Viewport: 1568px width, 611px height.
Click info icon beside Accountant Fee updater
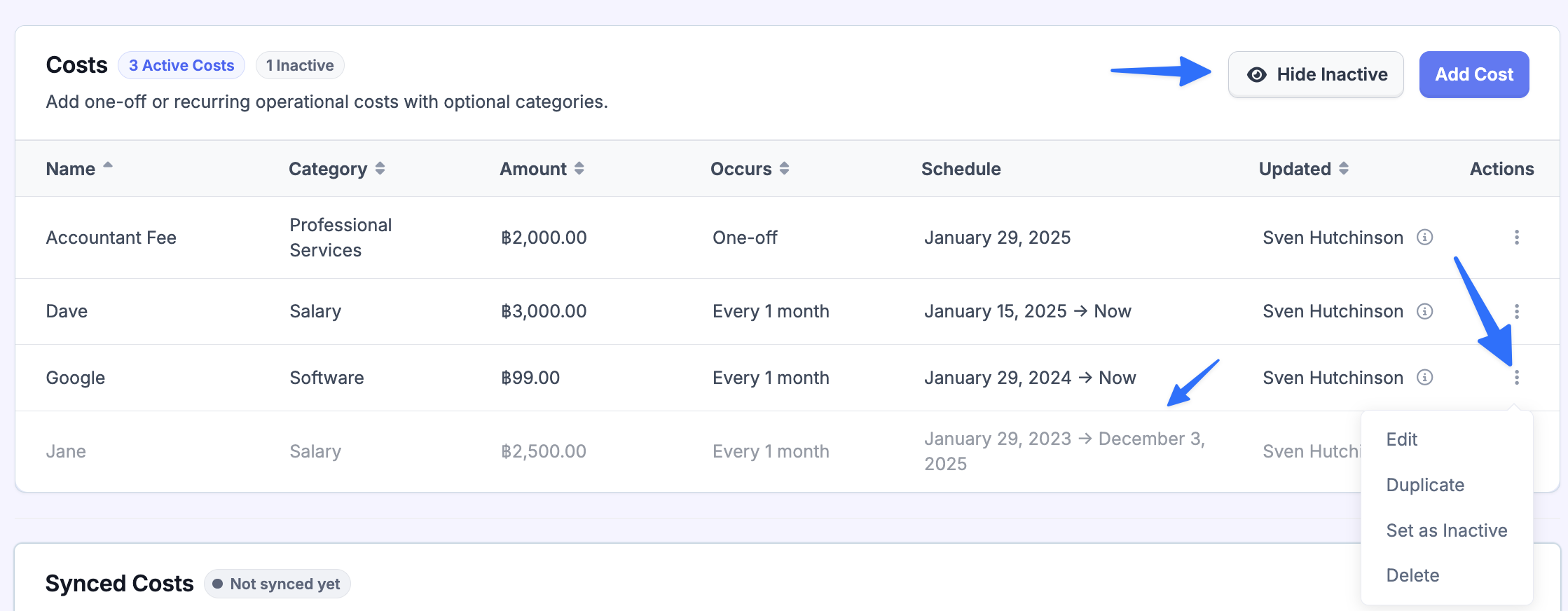tap(1424, 238)
